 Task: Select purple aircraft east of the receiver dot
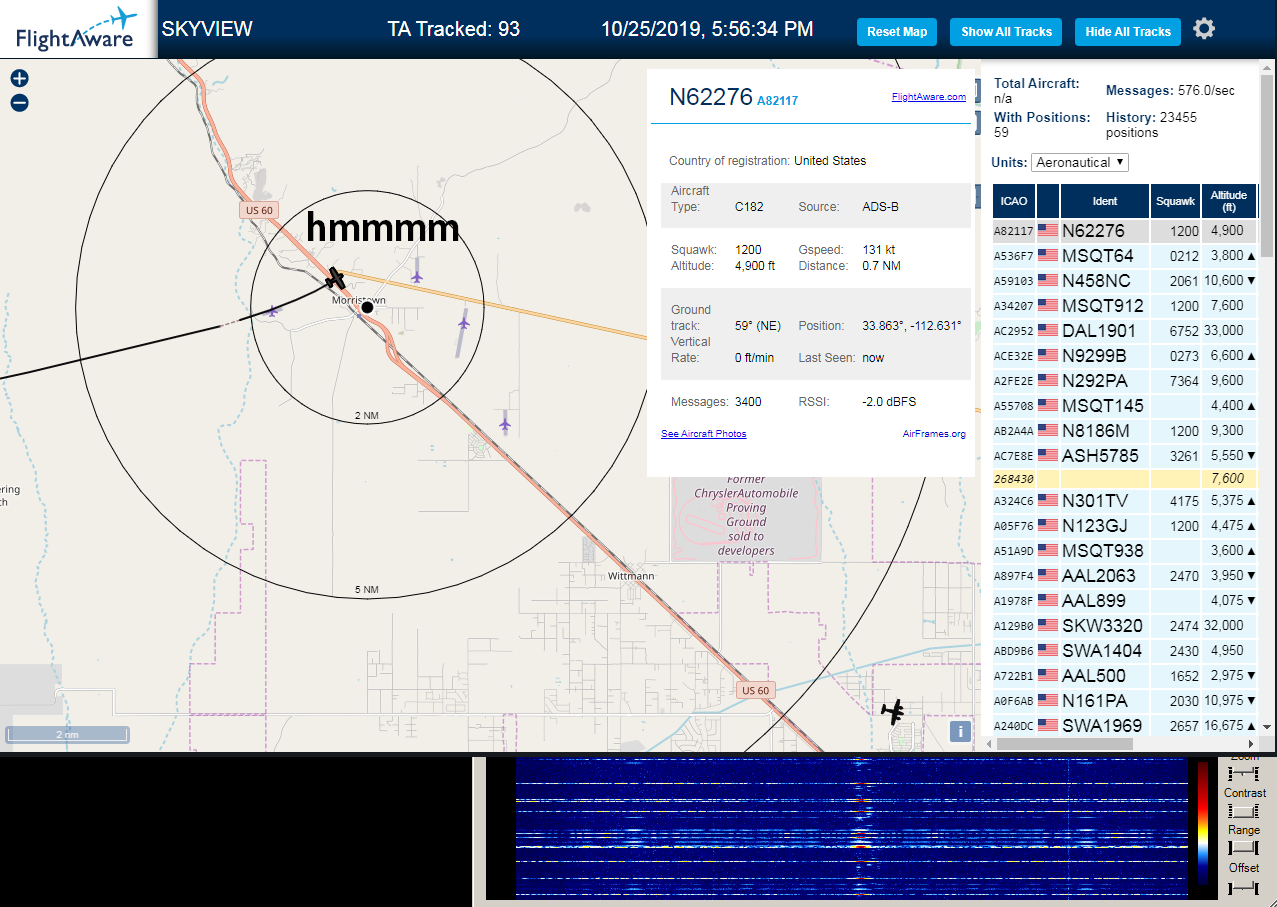(x=463, y=322)
